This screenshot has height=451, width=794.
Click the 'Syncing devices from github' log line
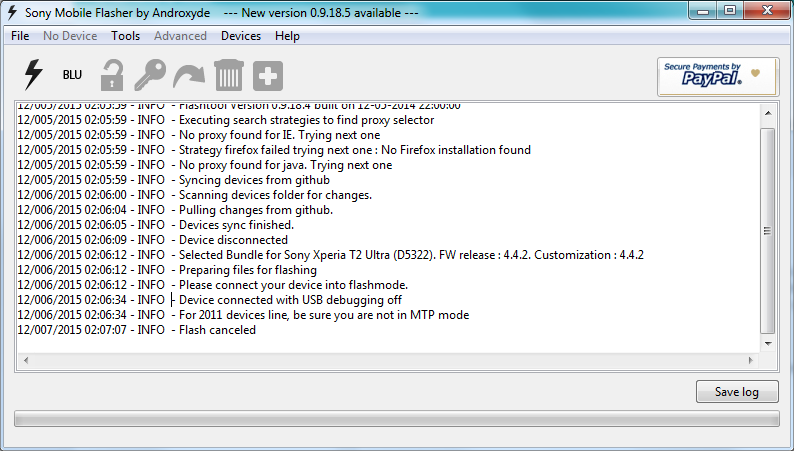[174, 180]
